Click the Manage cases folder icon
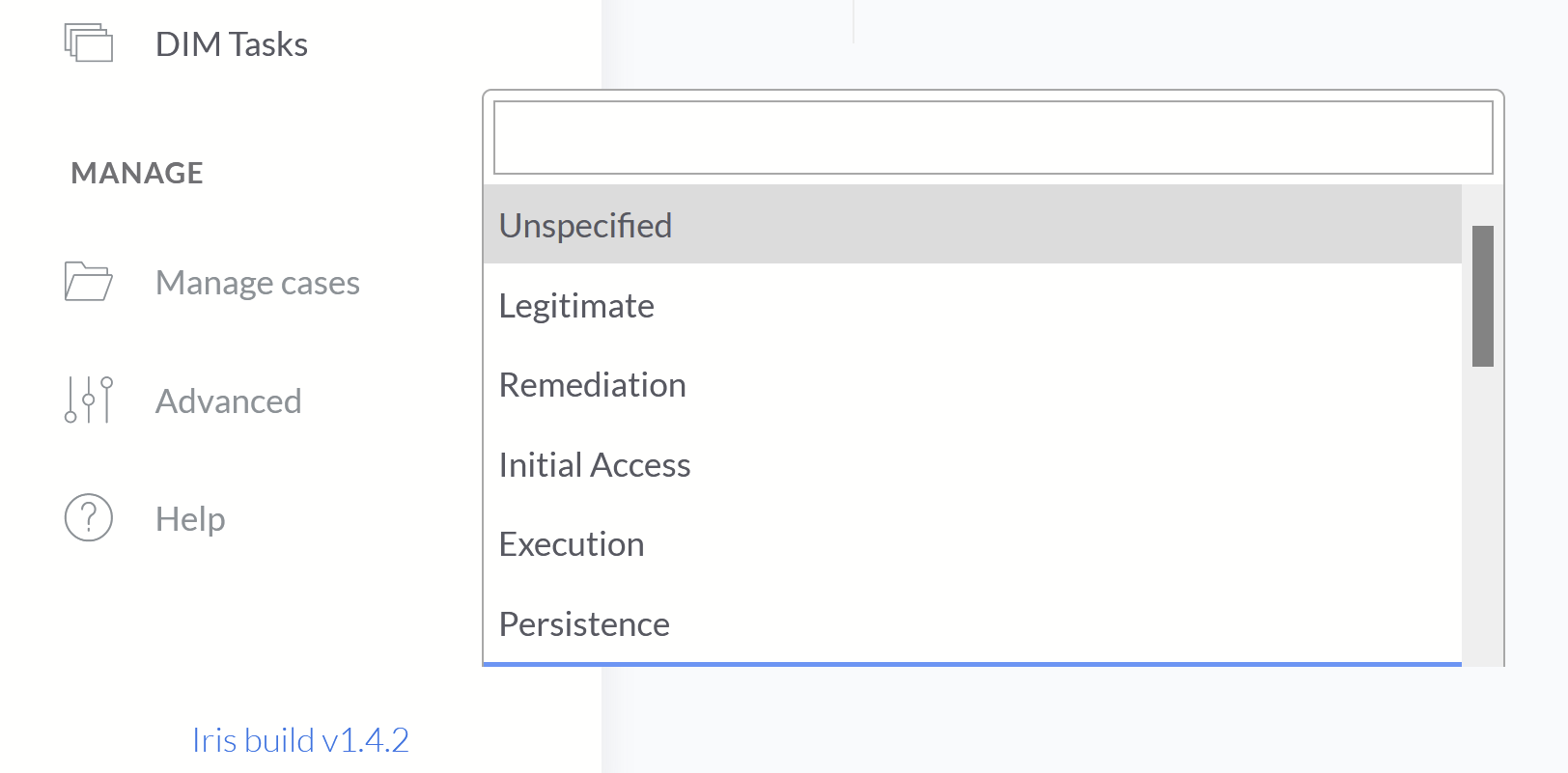 tap(87, 282)
